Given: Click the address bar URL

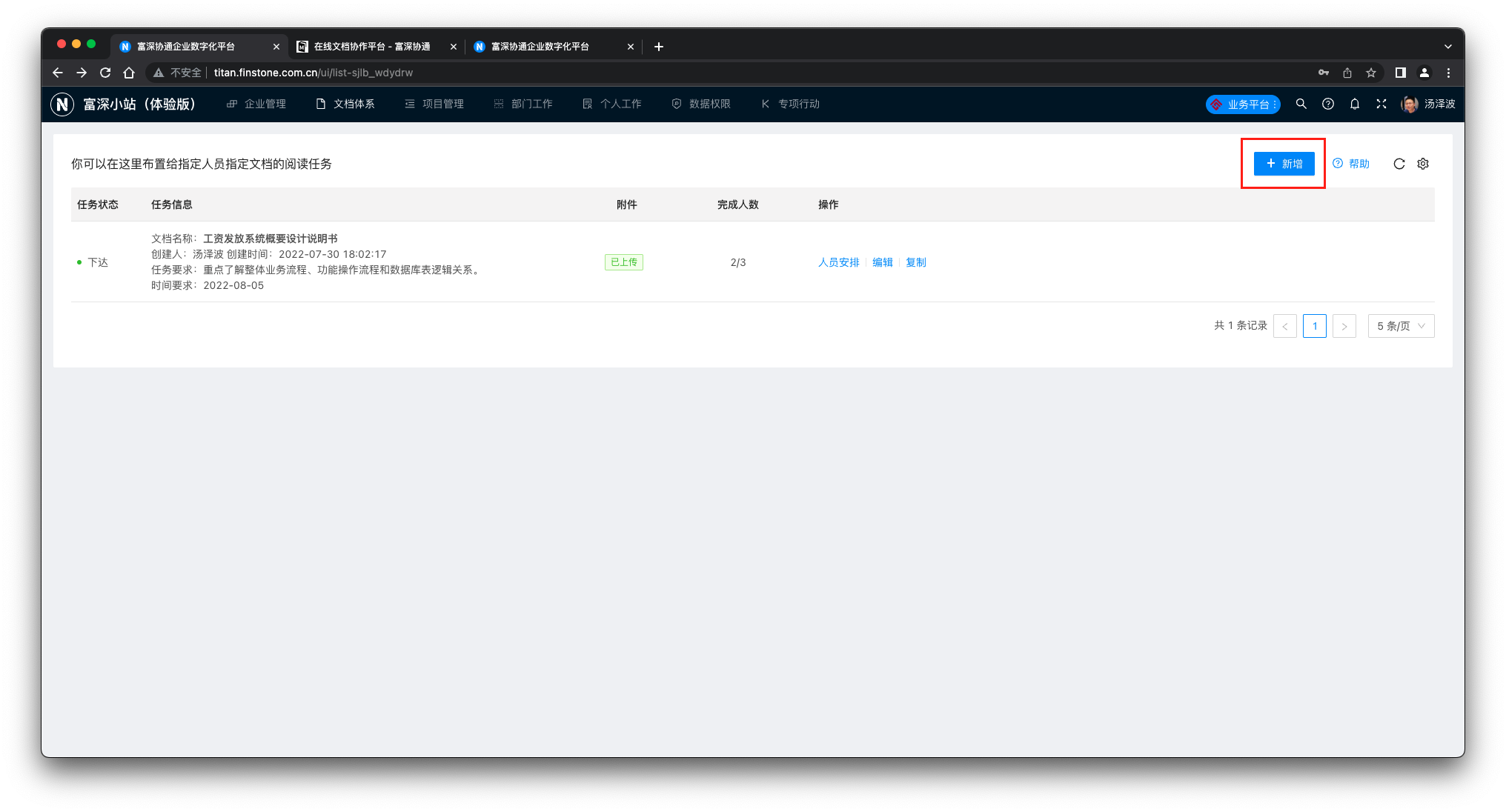Looking at the screenshot, I should pos(314,73).
